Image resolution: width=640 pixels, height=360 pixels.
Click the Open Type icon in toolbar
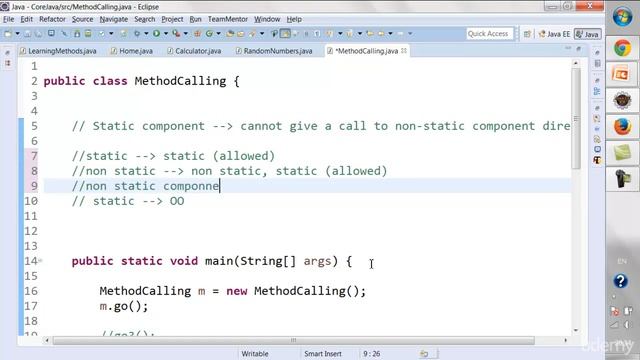(x=230, y=33)
